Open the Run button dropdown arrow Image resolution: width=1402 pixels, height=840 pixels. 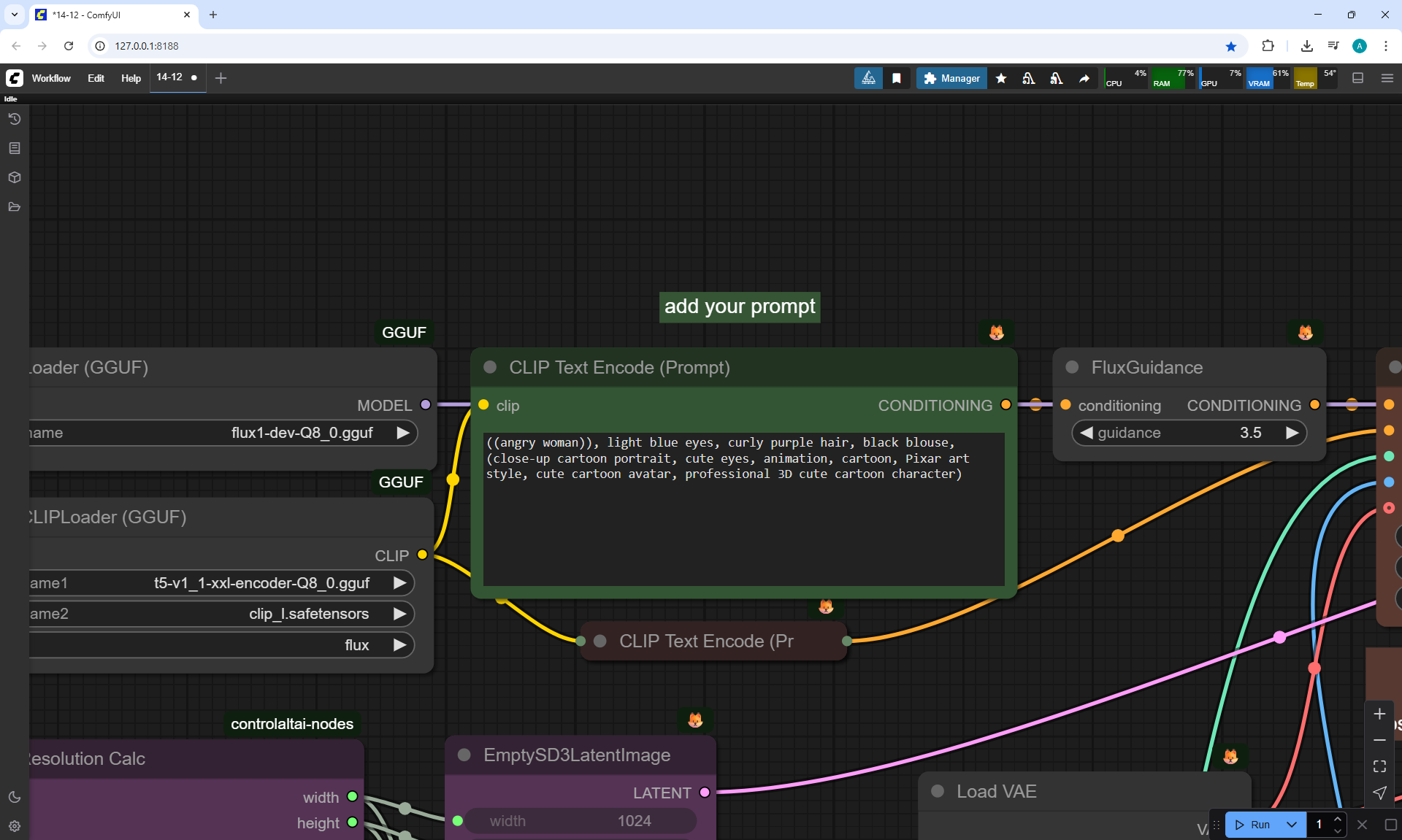[x=1291, y=825]
